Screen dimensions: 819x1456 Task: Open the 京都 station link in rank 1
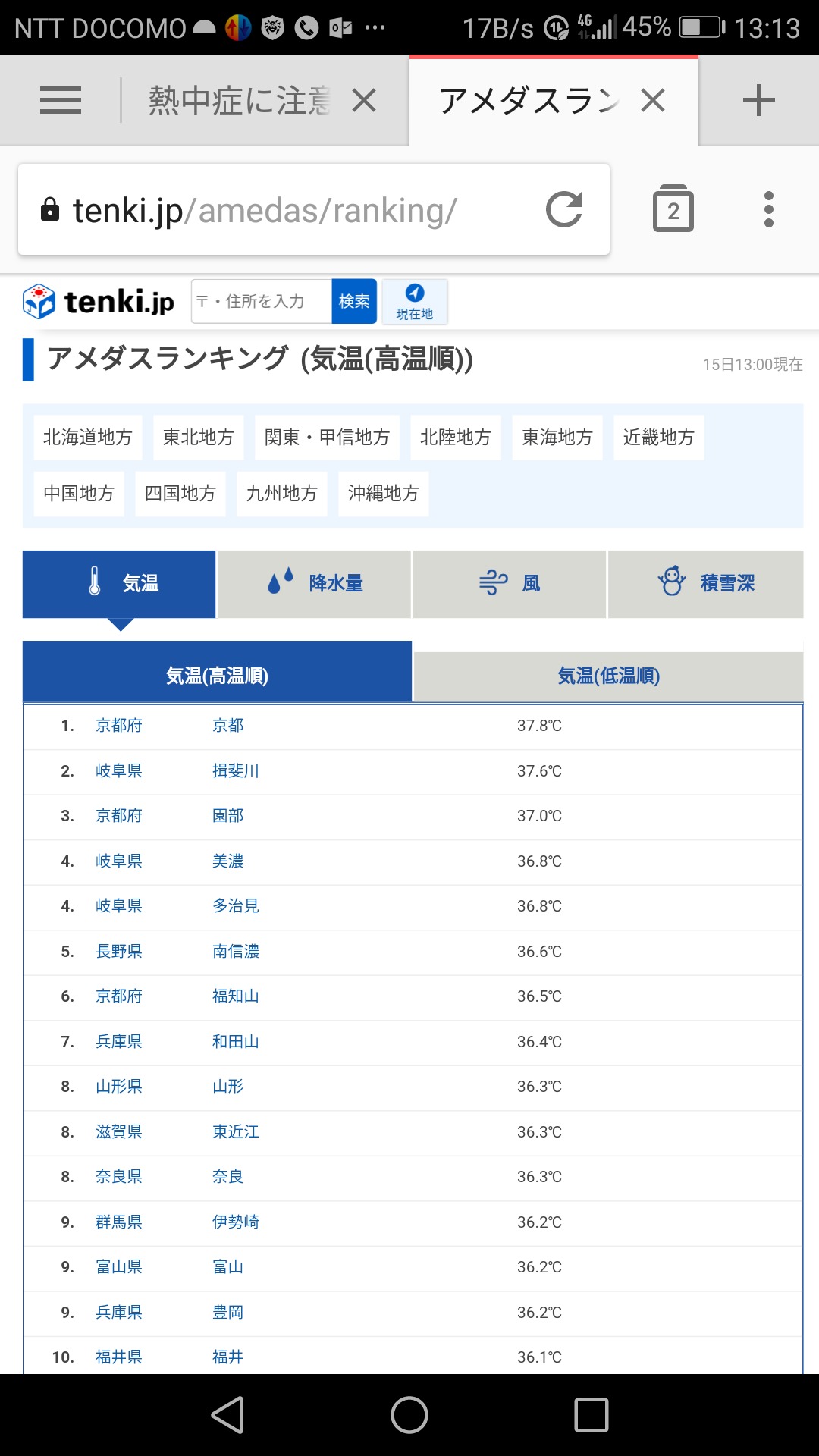point(228,726)
